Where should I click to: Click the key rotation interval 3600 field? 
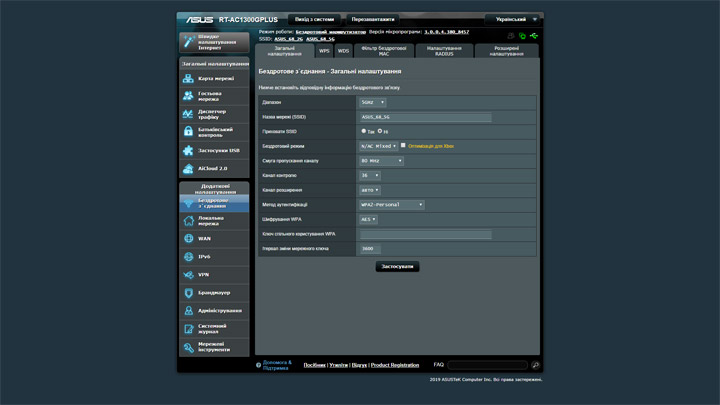point(370,249)
